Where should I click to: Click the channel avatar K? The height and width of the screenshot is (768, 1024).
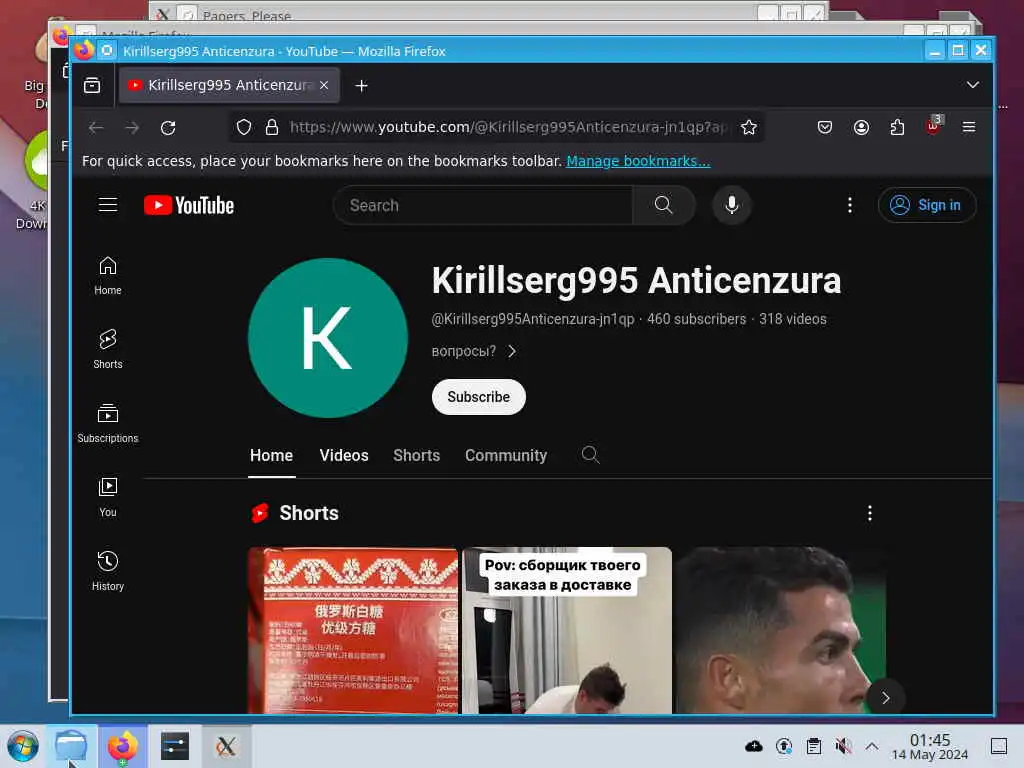tap(328, 338)
